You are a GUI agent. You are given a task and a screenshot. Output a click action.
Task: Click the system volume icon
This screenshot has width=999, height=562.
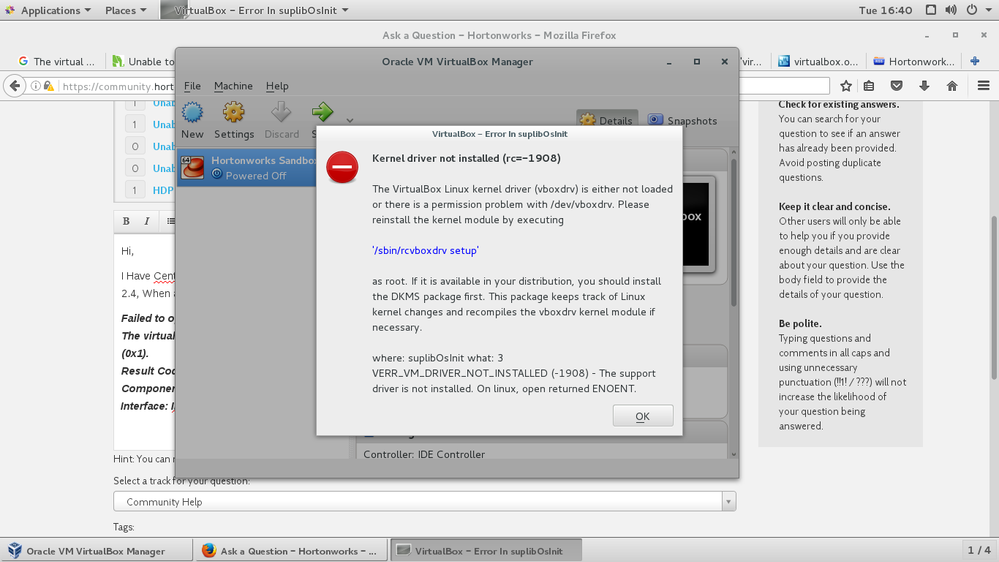pos(951,10)
